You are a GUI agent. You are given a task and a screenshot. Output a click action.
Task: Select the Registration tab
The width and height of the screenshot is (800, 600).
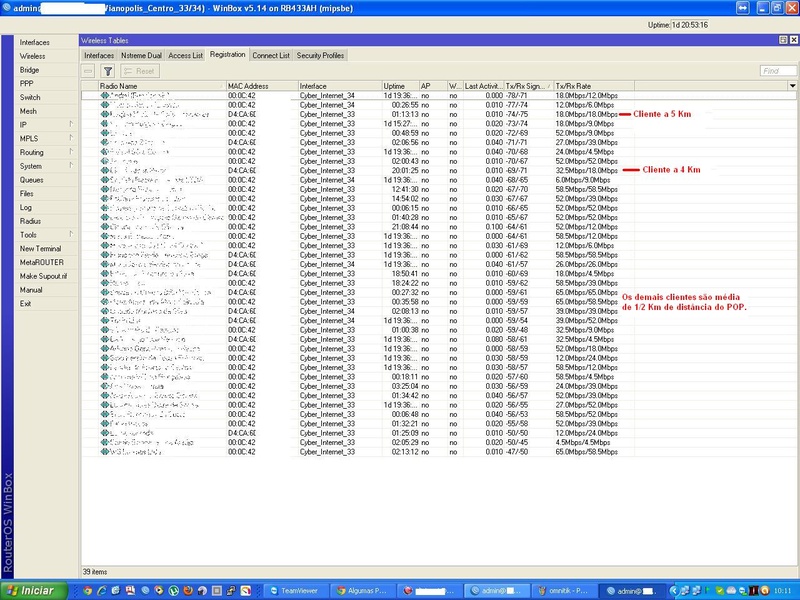click(228, 55)
